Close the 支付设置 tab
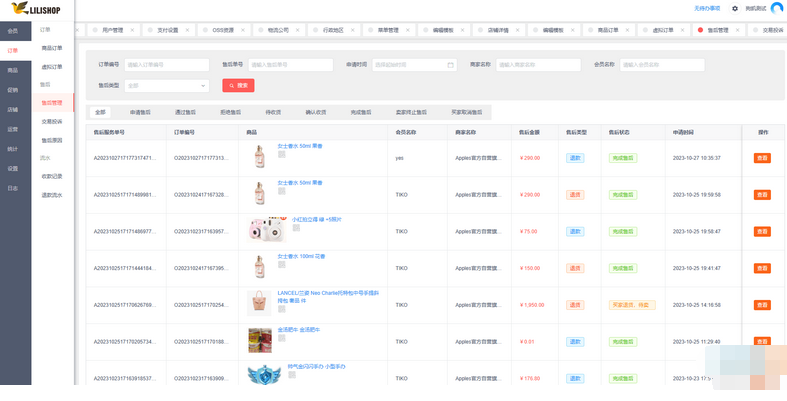This screenshot has height=401, width=787. tap(187, 30)
